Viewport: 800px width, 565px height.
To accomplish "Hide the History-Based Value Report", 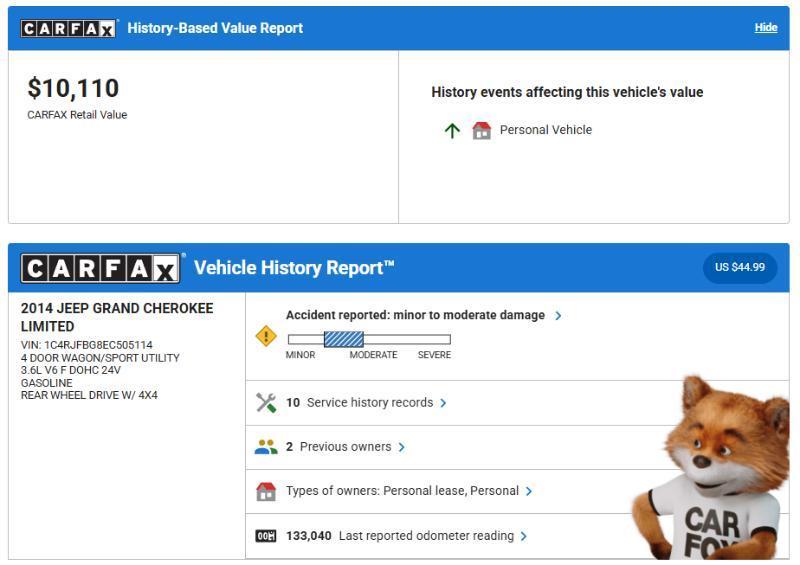I will (766, 28).
